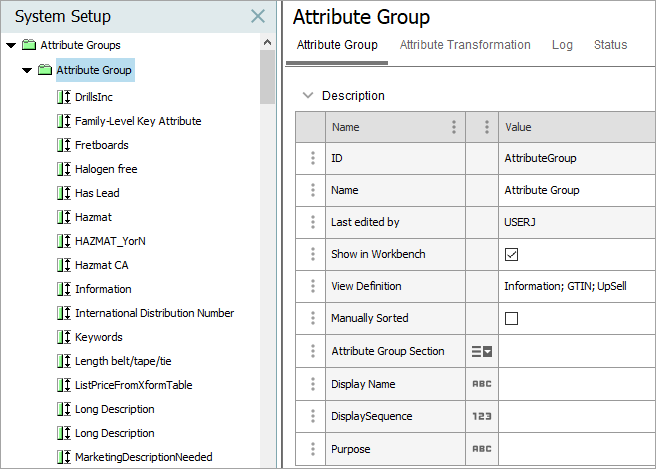656x469 pixels.
Task: Click the ABC text icon for Display Name
Action: click(482, 384)
